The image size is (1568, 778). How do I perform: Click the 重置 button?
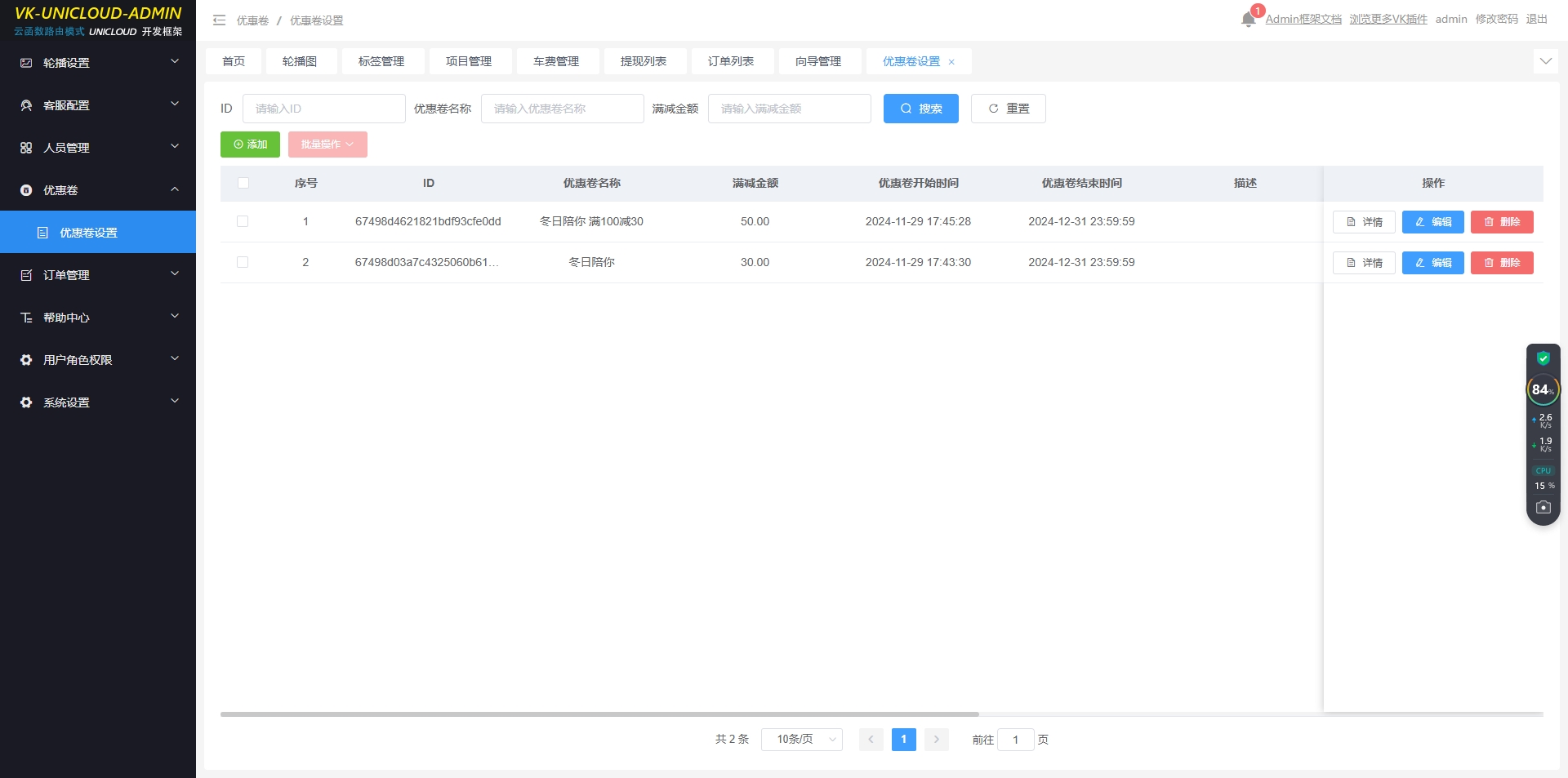click(1009, 109)
